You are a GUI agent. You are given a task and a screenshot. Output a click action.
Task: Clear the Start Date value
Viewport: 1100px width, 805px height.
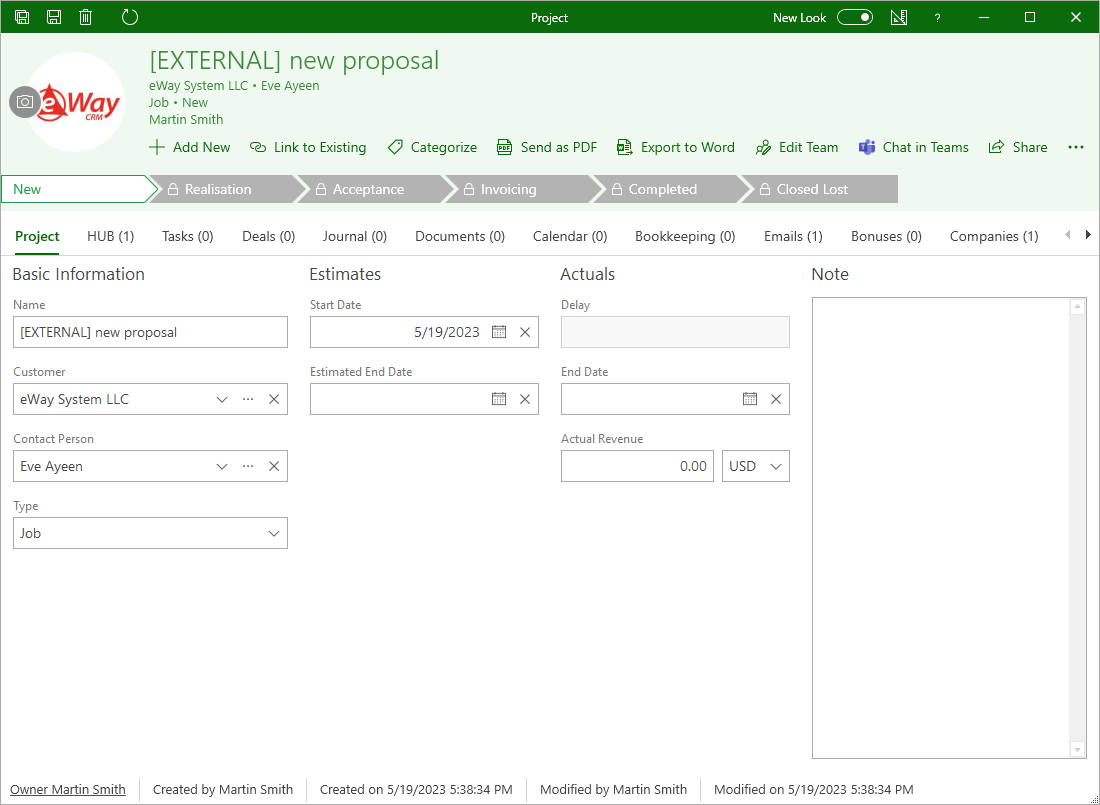[525, 332]
